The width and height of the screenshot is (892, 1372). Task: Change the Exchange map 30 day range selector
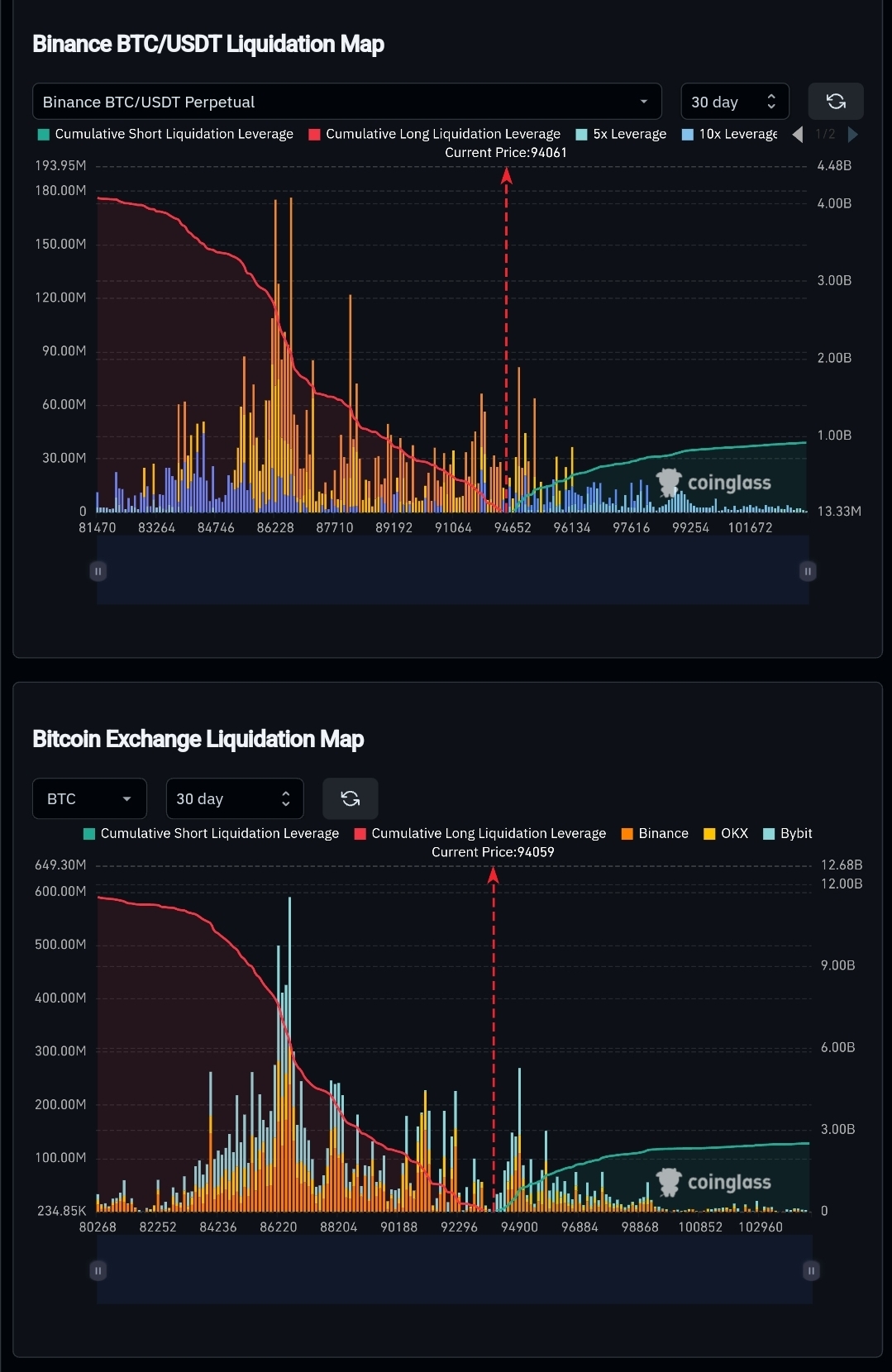235,798
